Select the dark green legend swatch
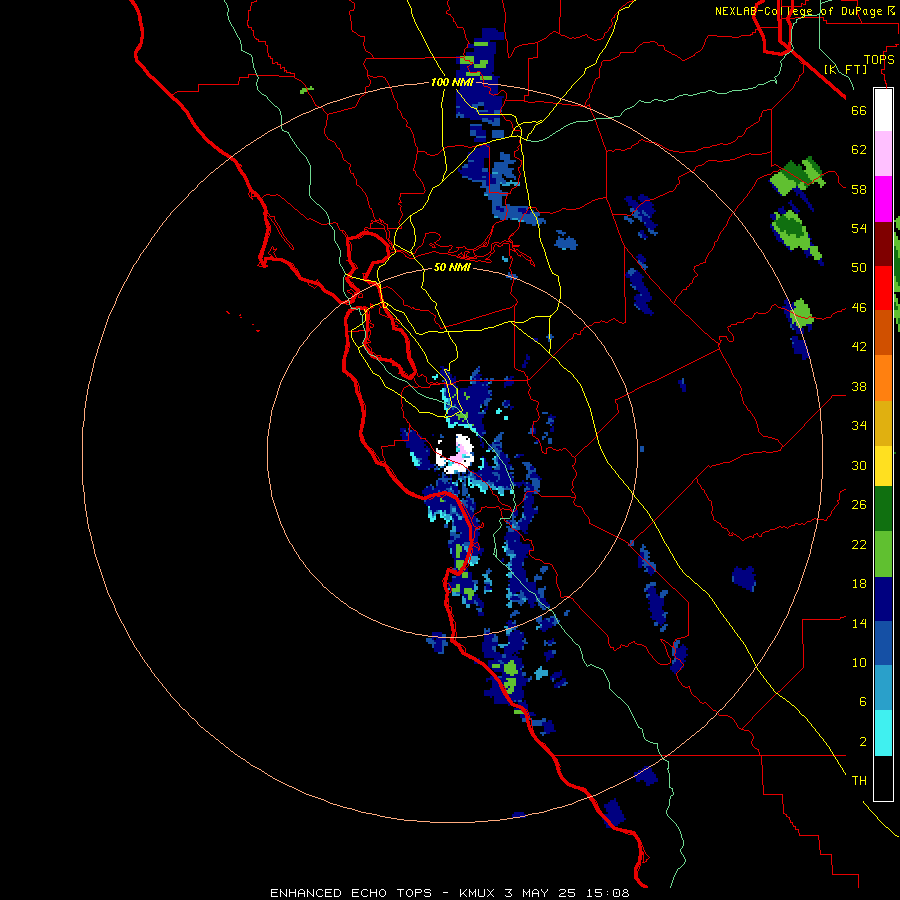 883,509
